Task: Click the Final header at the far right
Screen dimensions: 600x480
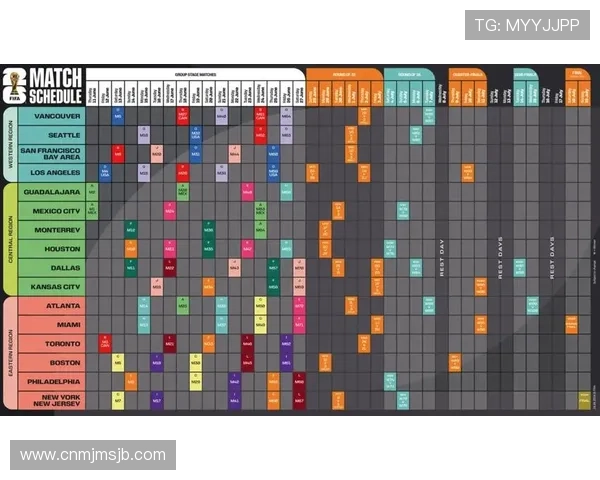Action: click(x=577, y=74)
